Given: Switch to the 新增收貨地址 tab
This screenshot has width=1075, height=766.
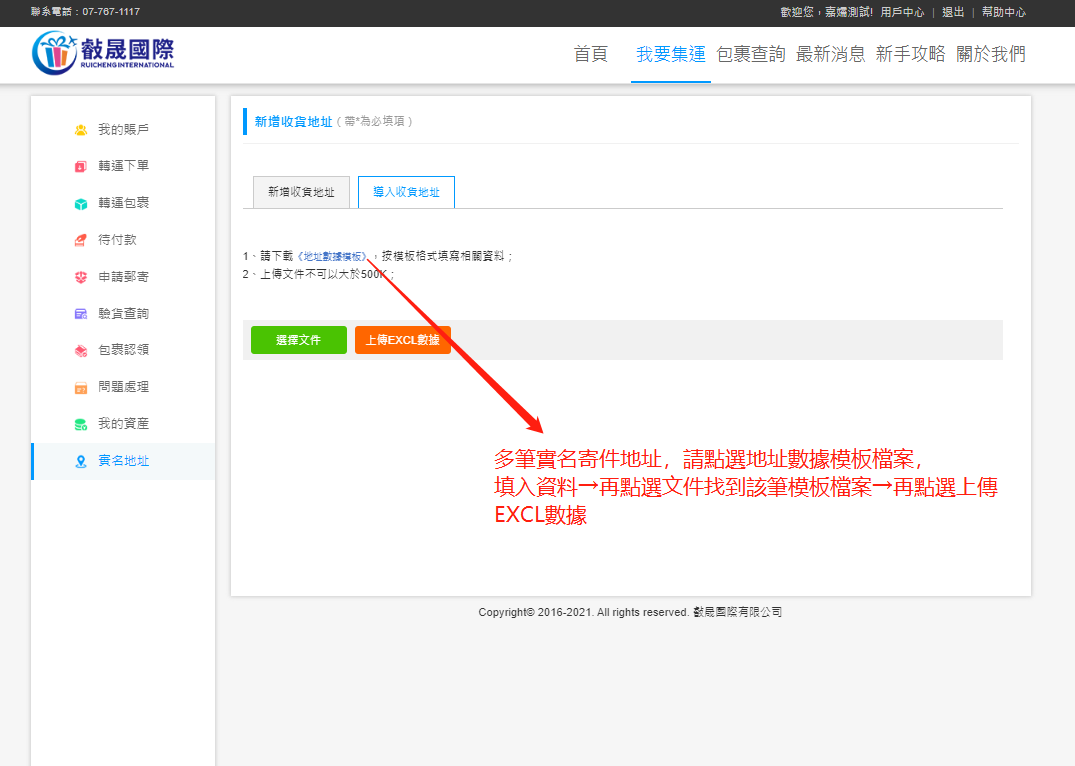Looking at the screenshot, I should [301, 192].
